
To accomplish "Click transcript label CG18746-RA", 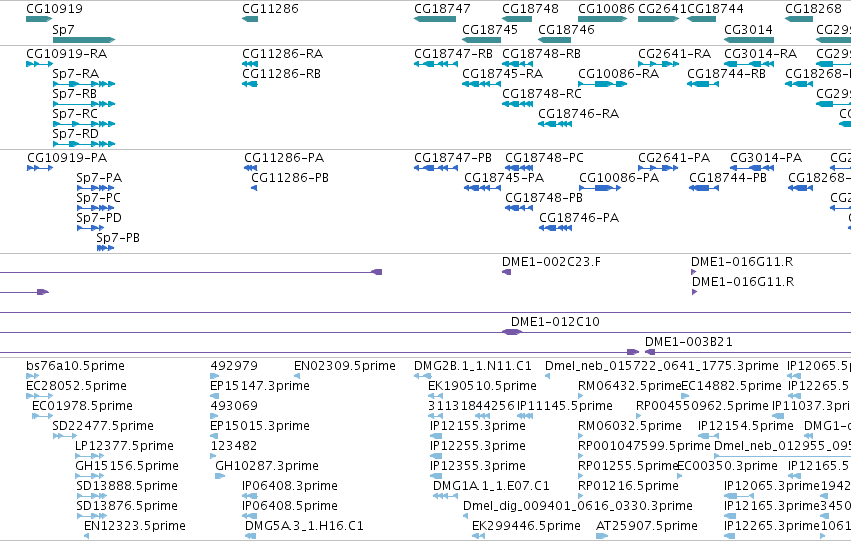I will click(579, 114).
